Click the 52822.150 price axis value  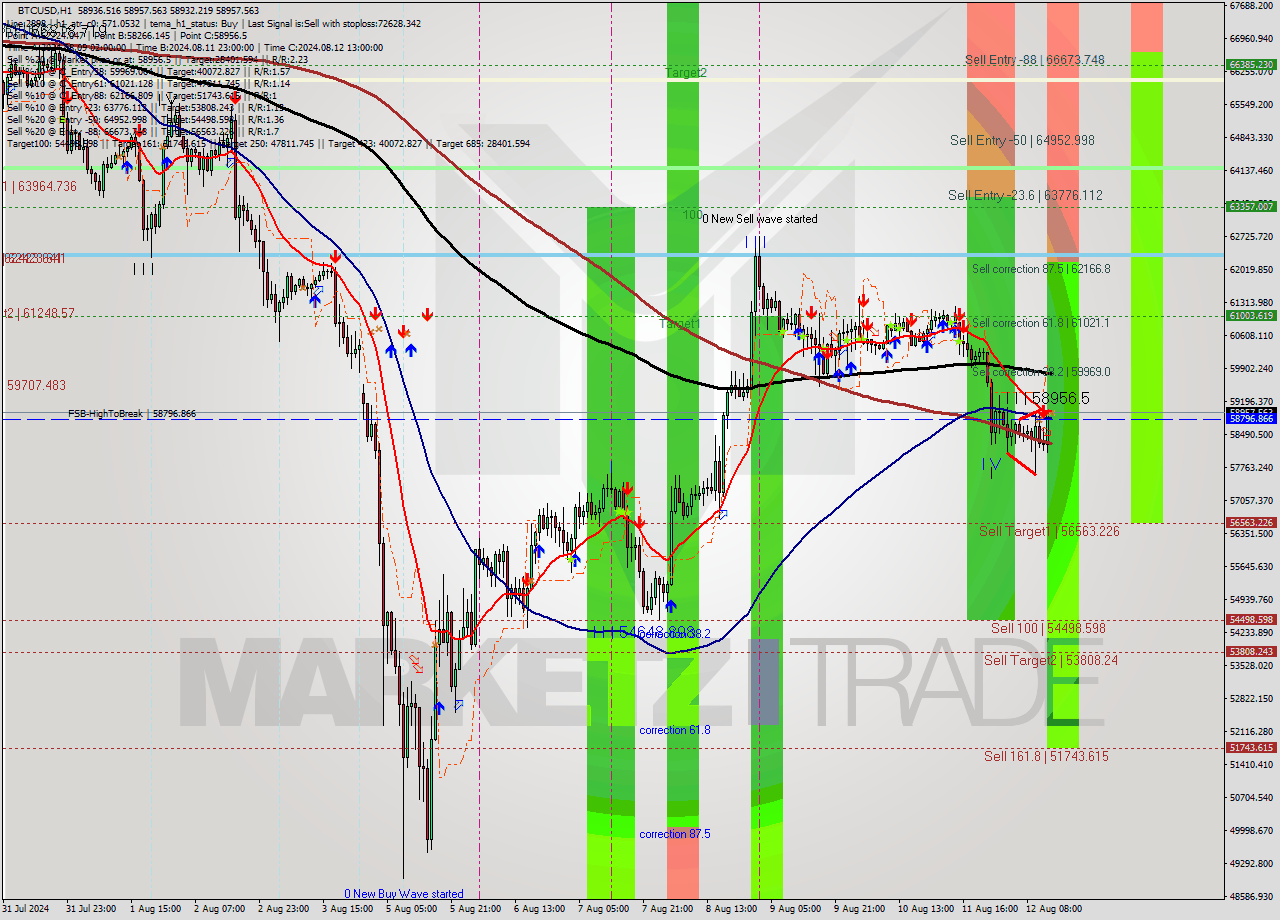coord(1251,699)
